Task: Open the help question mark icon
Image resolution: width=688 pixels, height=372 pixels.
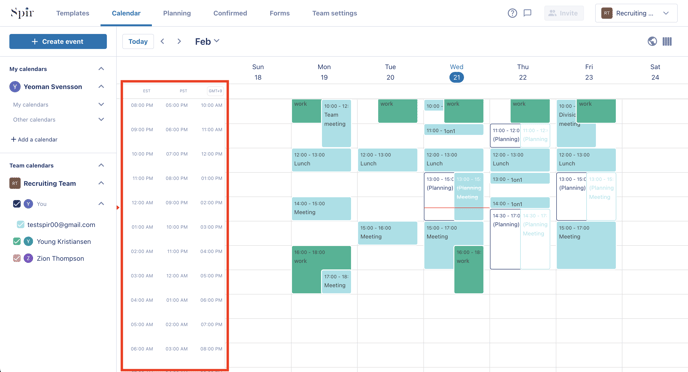Action: (x=512, y=13)
